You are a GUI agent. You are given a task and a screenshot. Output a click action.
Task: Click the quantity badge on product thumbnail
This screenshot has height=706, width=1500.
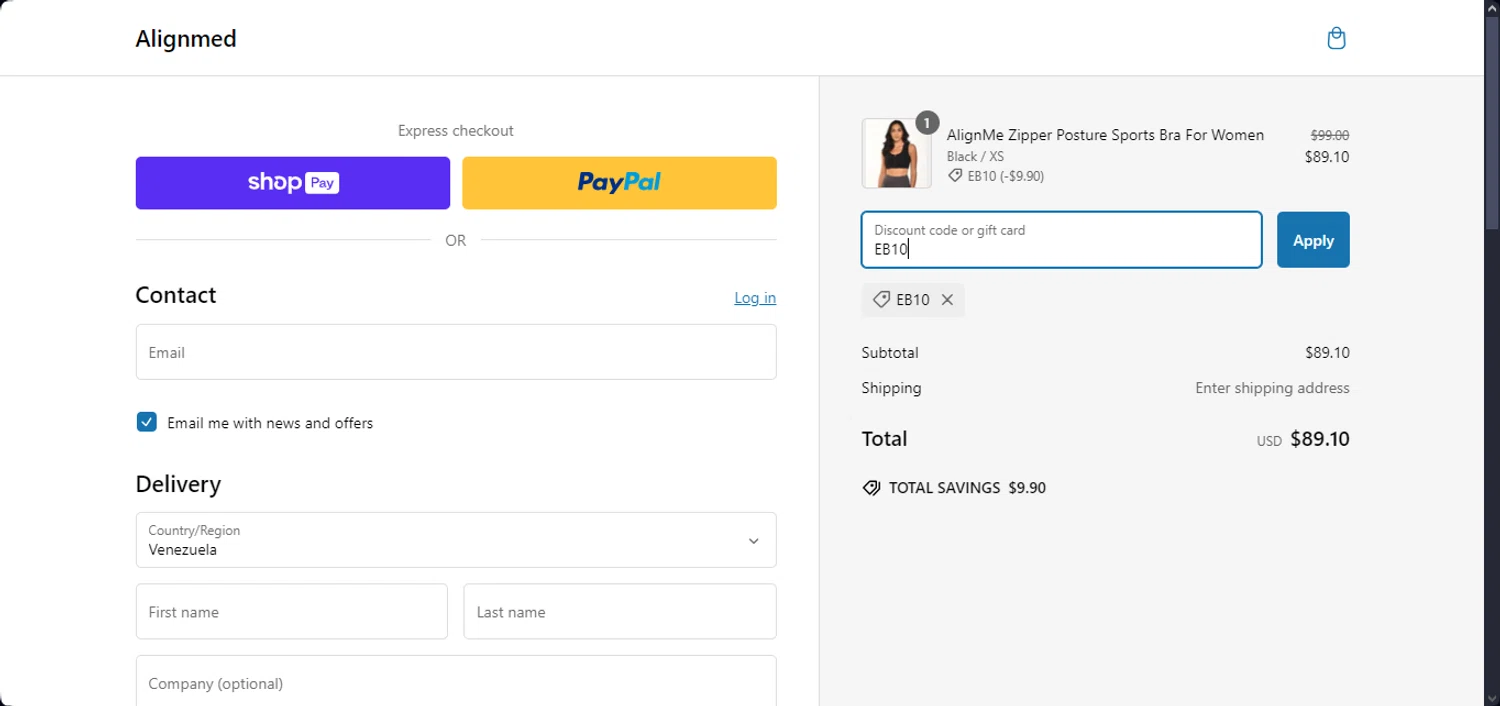coord(927,123)
